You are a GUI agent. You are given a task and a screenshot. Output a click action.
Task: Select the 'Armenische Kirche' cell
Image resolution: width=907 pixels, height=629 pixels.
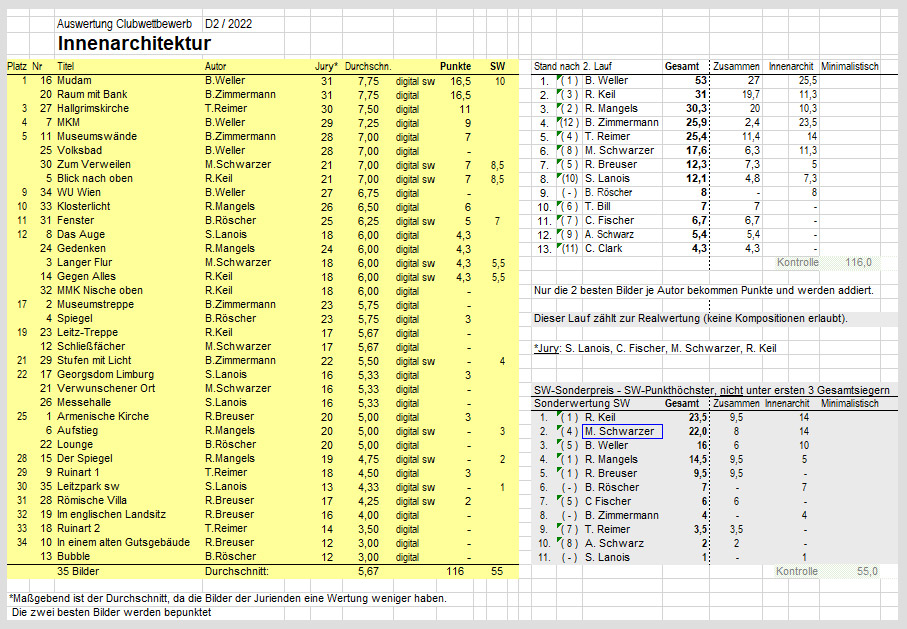coord(103,416)
